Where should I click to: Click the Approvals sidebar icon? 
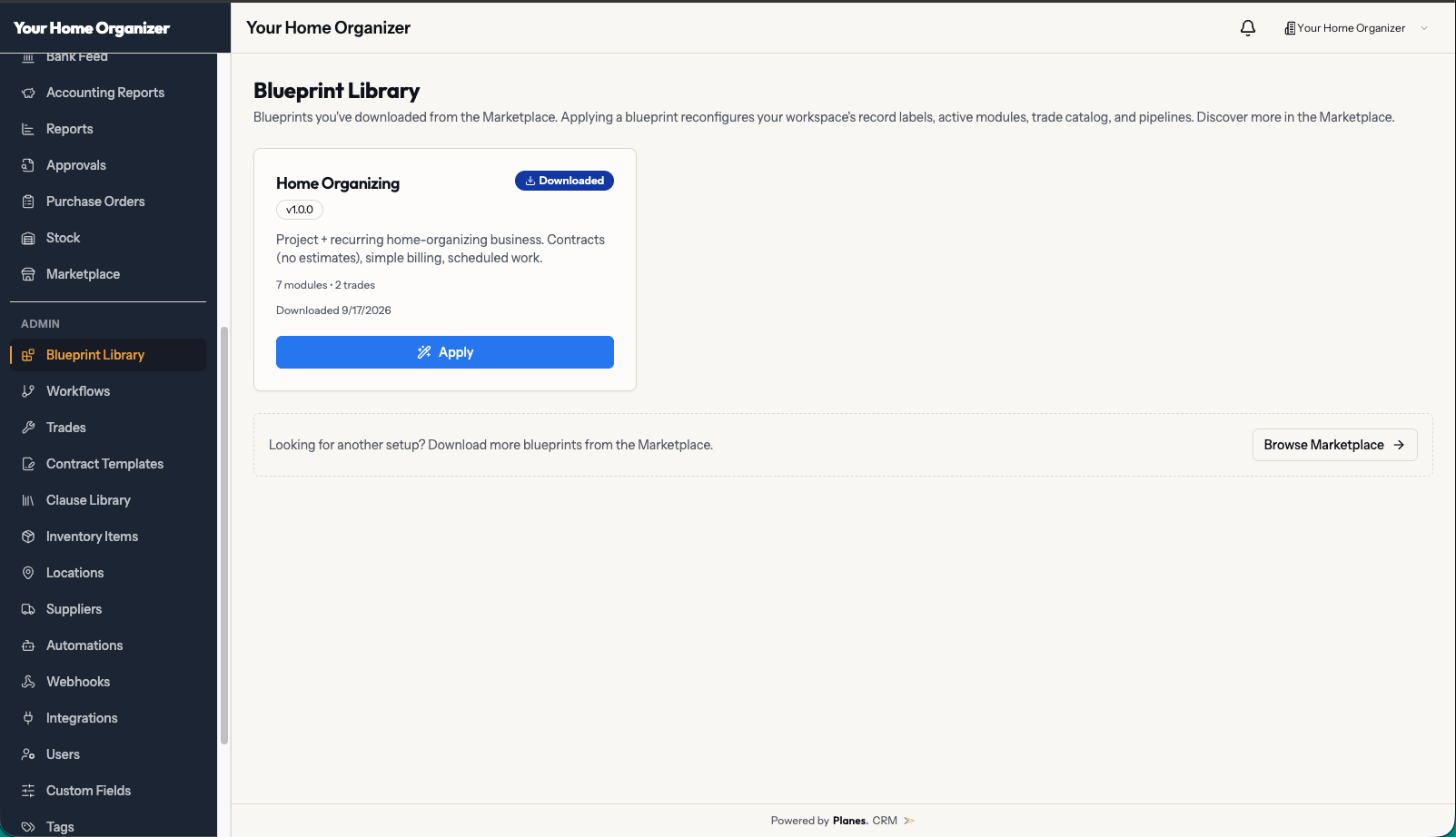point(28,165)
